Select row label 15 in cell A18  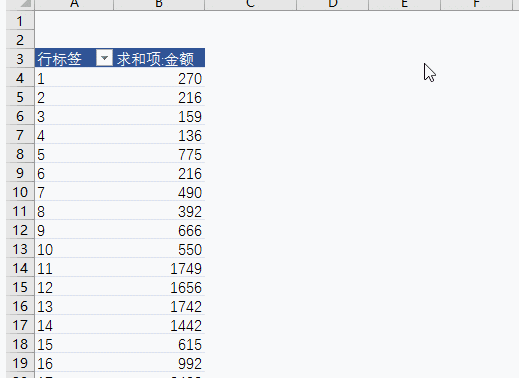coord(74,344)
